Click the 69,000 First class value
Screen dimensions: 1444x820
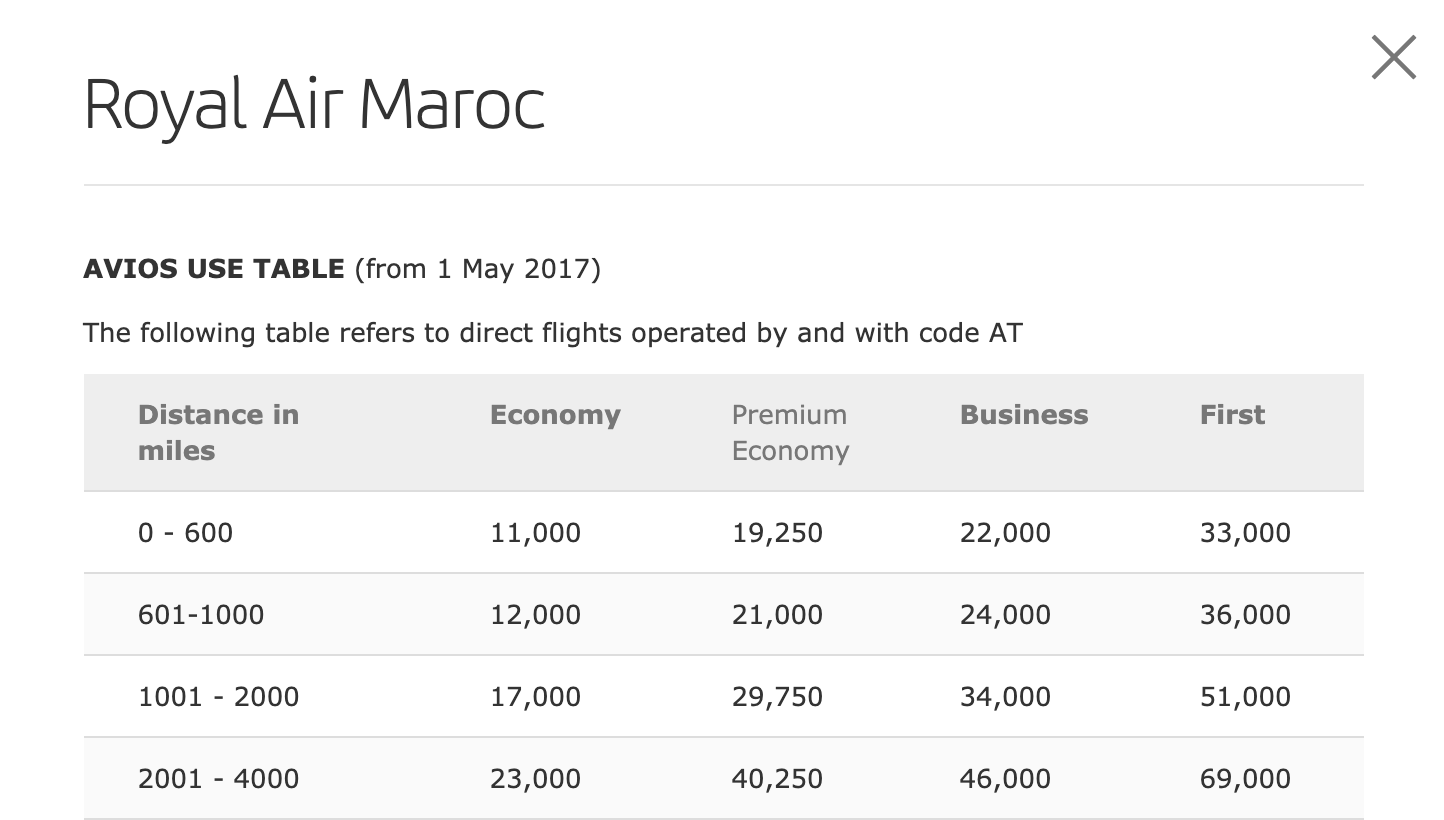pos(1245,778)
